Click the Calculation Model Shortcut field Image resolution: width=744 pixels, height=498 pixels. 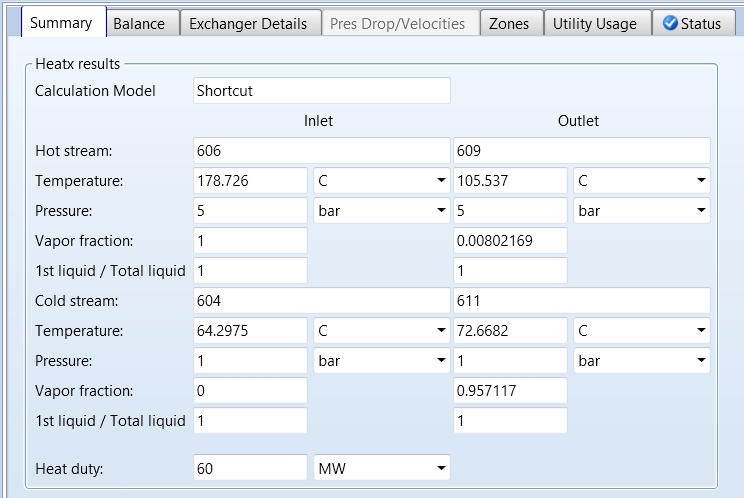pyautogui.click(x=321, y=91)
